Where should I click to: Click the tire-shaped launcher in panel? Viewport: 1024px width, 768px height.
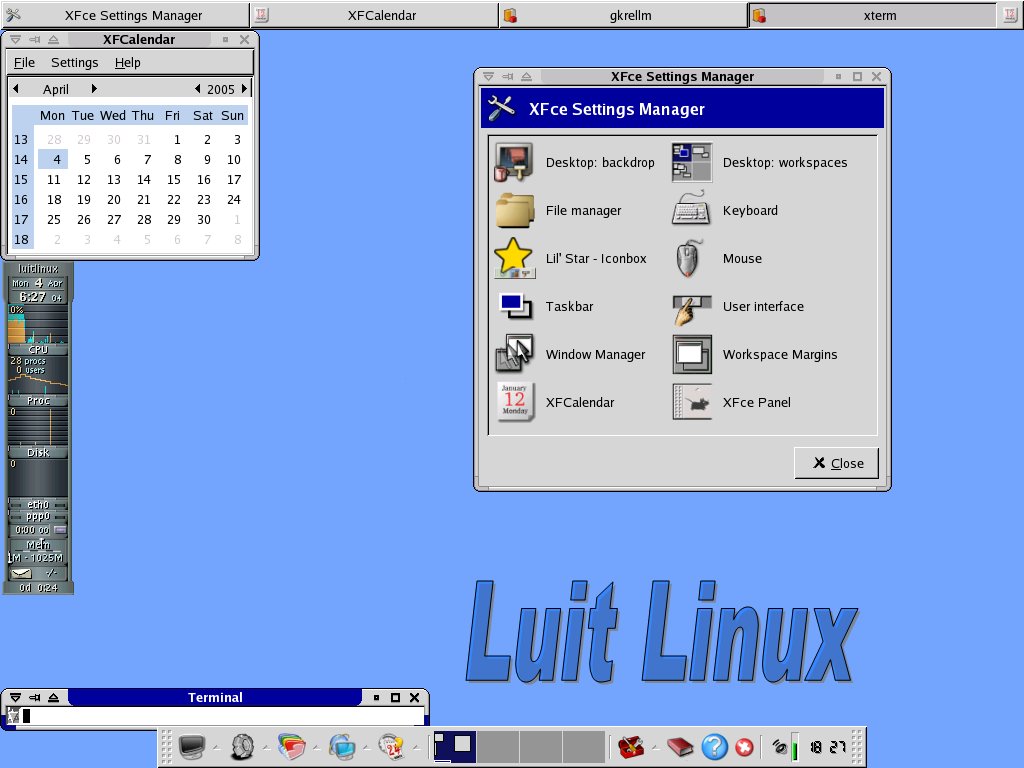(x=242, y=746)
